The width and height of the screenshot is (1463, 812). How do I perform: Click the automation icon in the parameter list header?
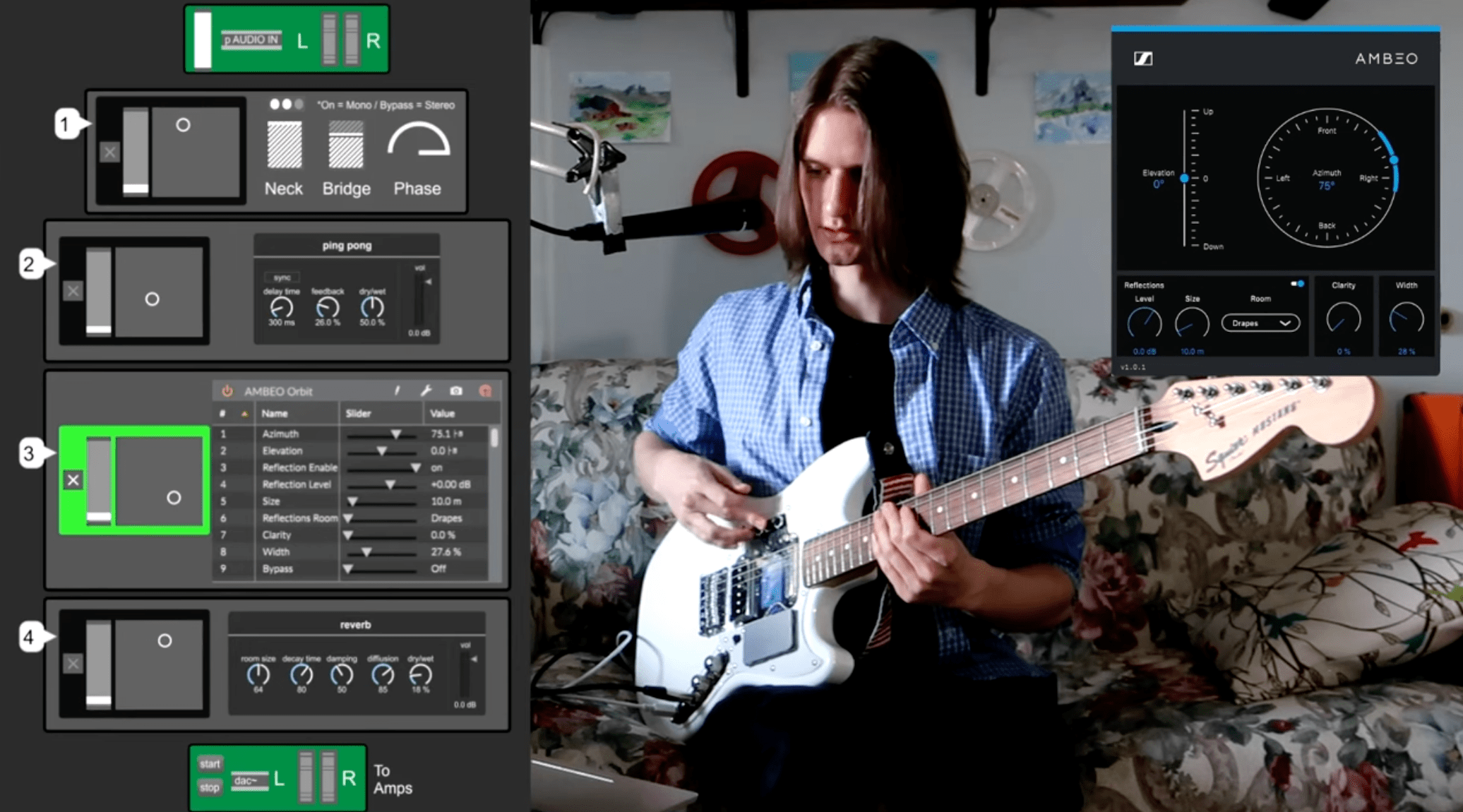click(244, 413)
